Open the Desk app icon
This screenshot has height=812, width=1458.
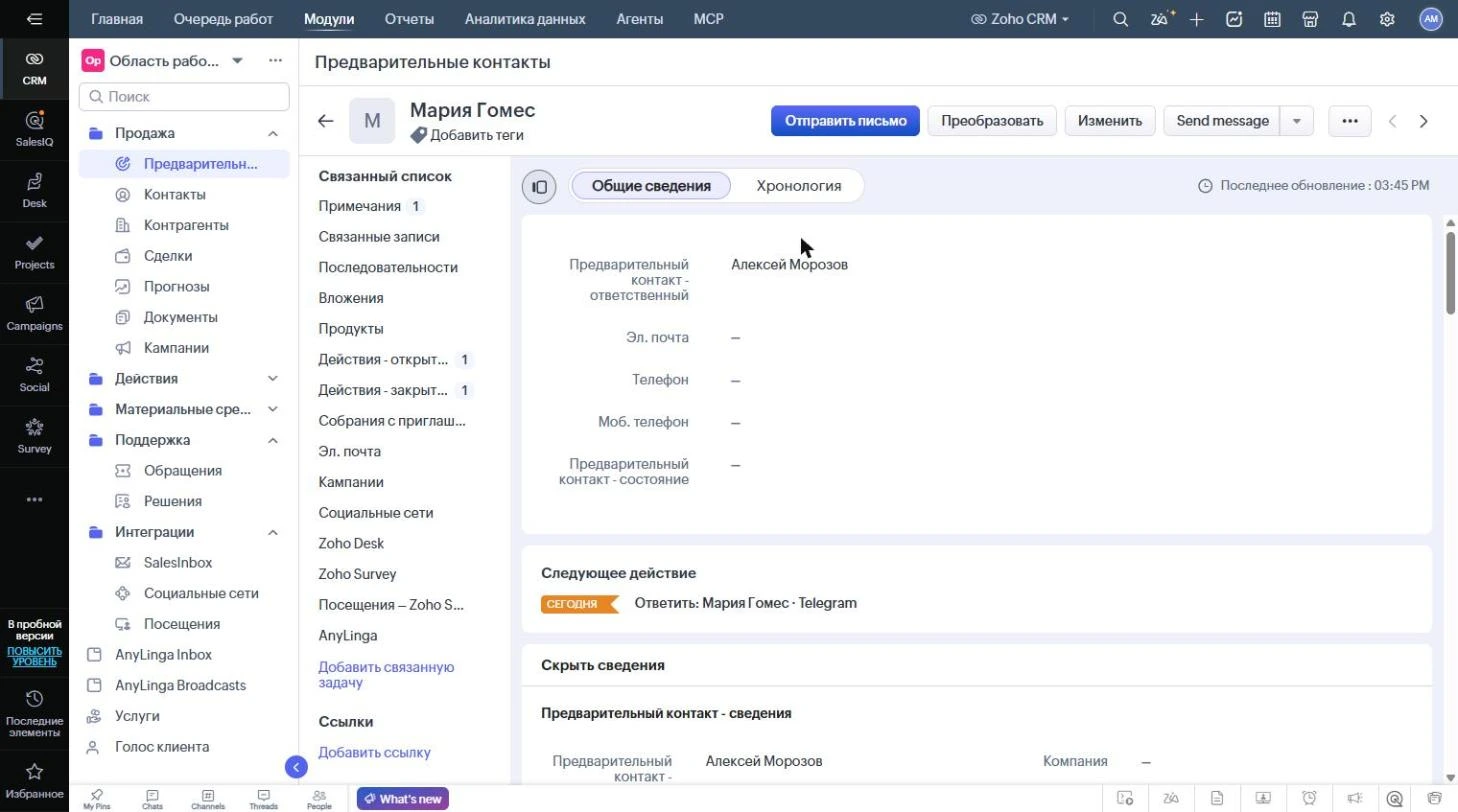point(34,189)
